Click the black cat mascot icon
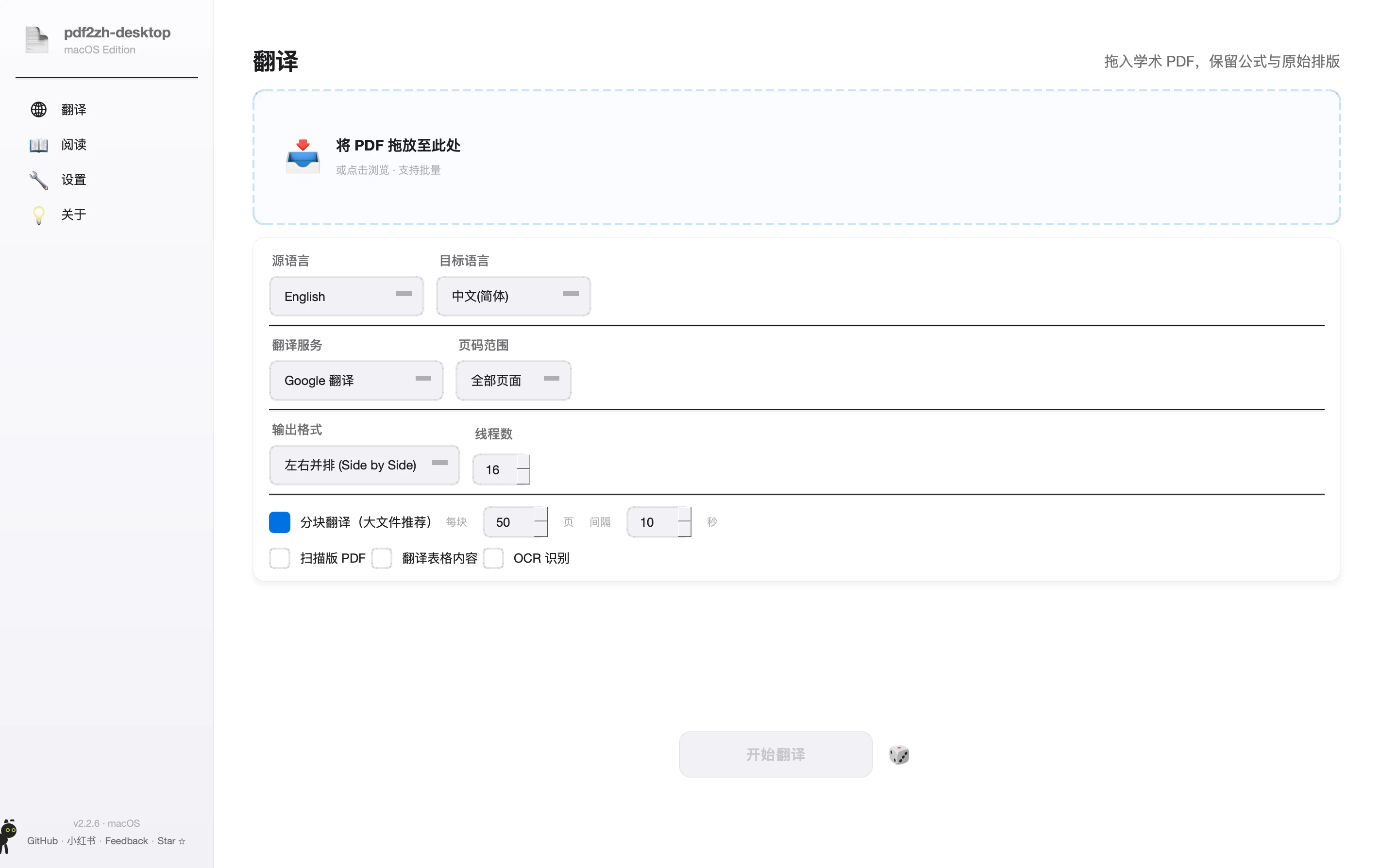The height and width of the screenshot is (868, 1380). coord(8,836)
